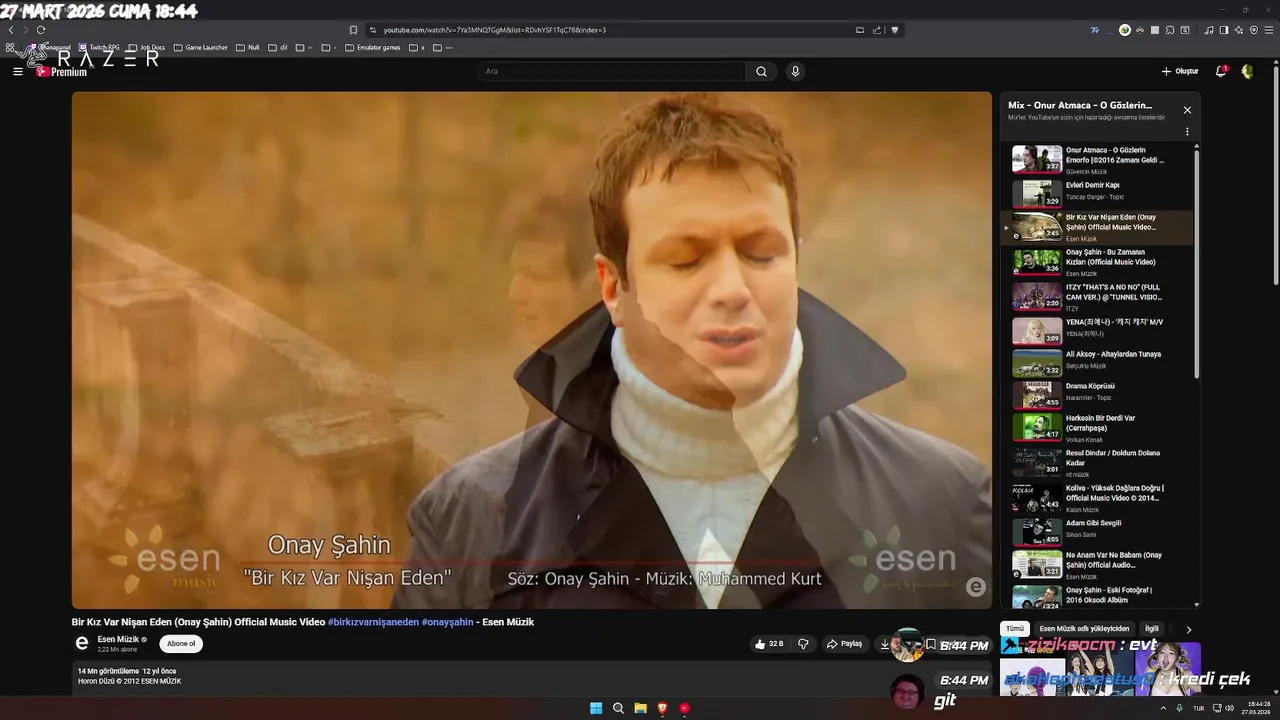Open Windows taskbar search
Viewport: 1280px width, 720px height.
(618, 708)
